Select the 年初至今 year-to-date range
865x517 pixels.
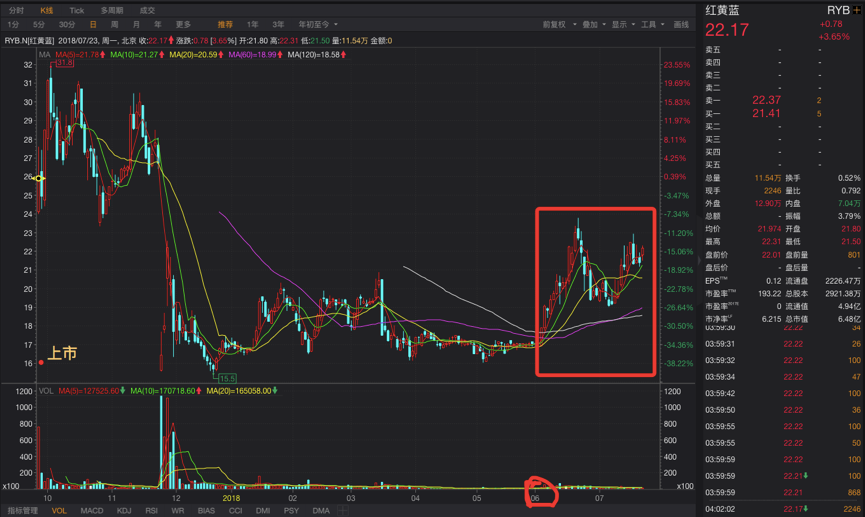pyautogui.click(x=318, y=24)
